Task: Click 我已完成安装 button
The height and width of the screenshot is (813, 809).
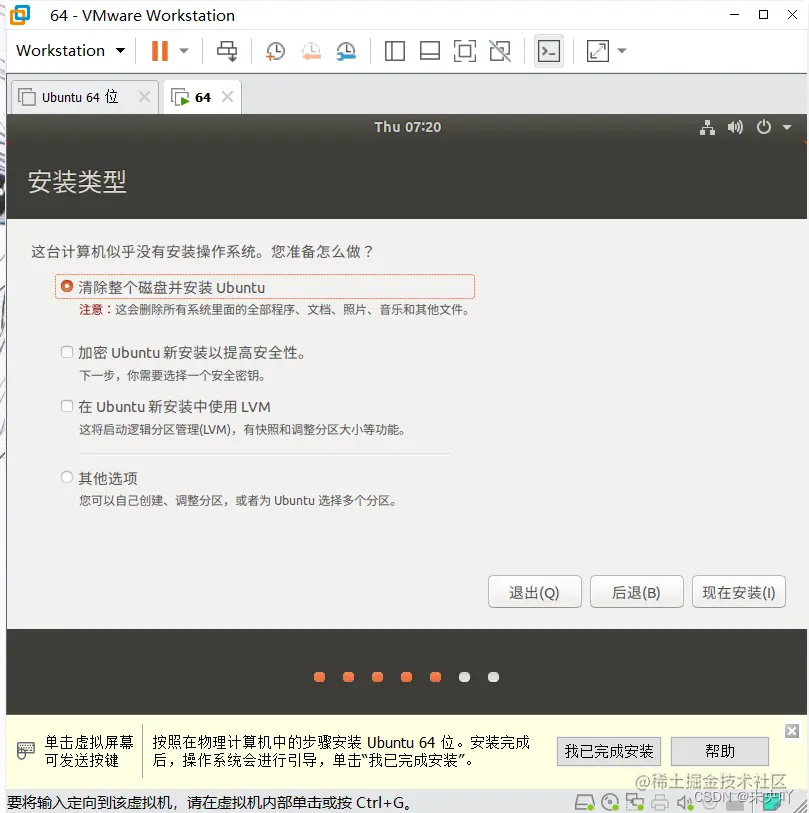Action: click(609, 751)
